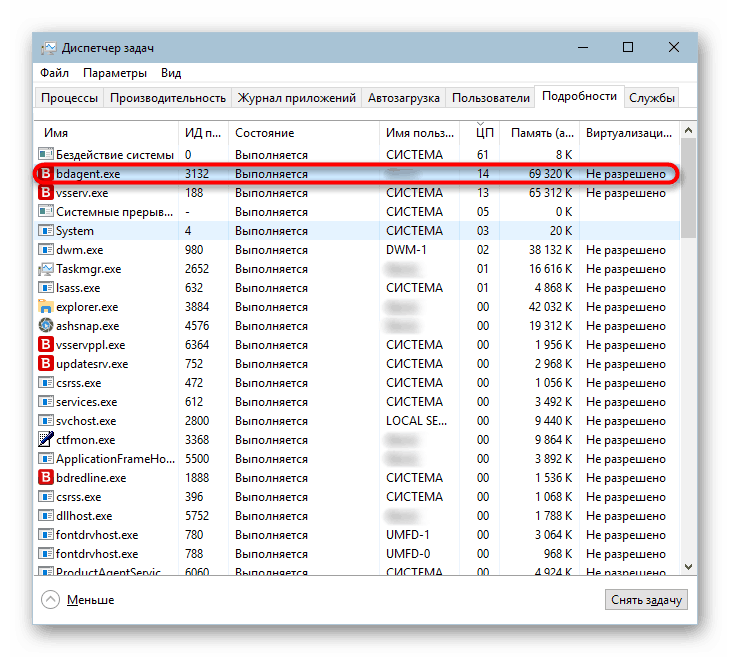Click the services.exe process icon
The image size is (730, 657).
click(46, 402)
